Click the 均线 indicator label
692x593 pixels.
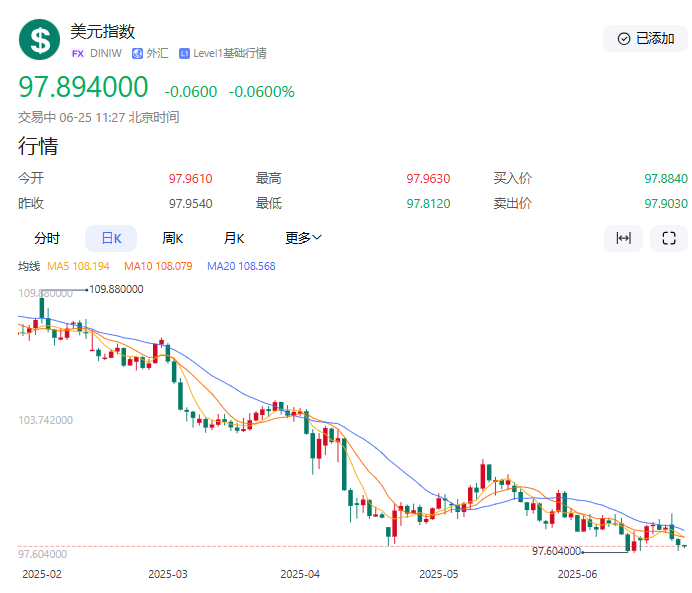pyautogui.click(x=29, y=266)
